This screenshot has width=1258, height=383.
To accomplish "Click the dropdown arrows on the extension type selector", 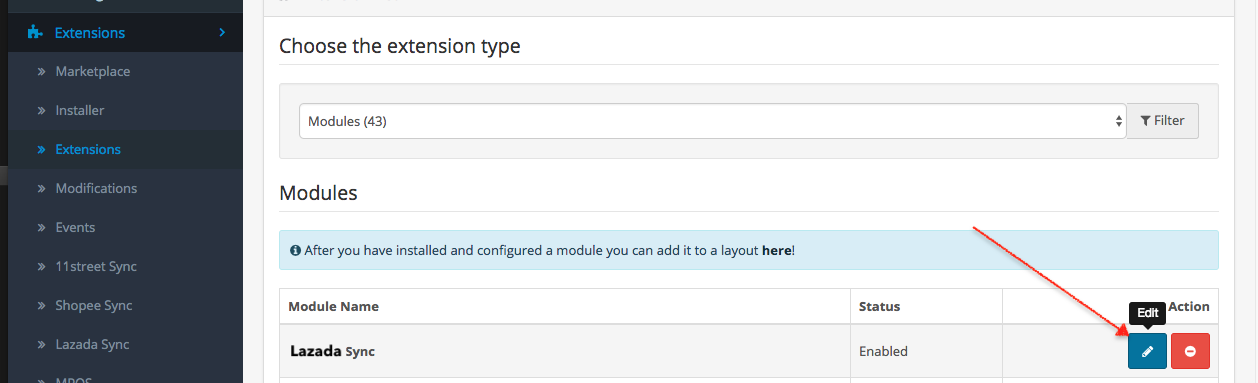I will coord(1118,121).
